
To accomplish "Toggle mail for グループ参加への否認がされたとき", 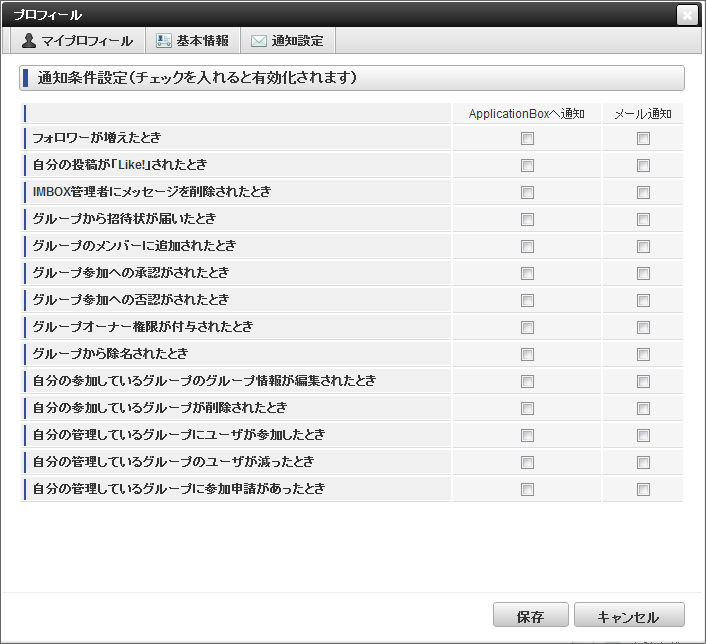I will 643,300.
